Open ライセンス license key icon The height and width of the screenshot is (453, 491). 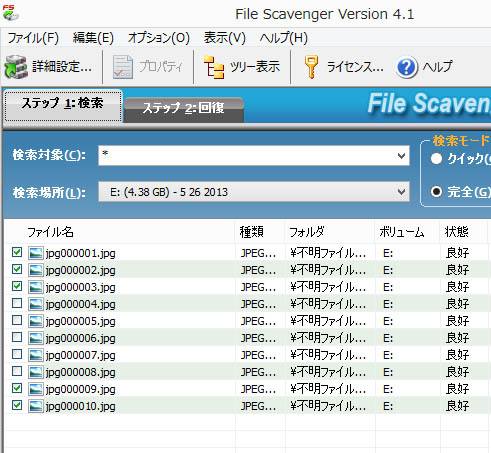click(x=311, y=67)
